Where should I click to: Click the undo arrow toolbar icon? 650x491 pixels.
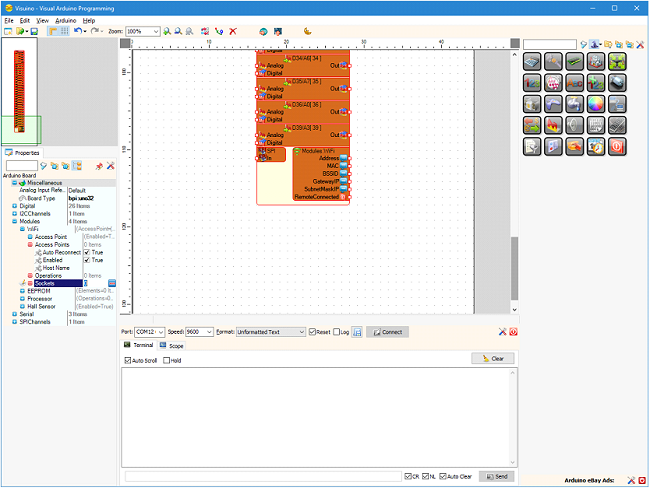tap(78, 32)
